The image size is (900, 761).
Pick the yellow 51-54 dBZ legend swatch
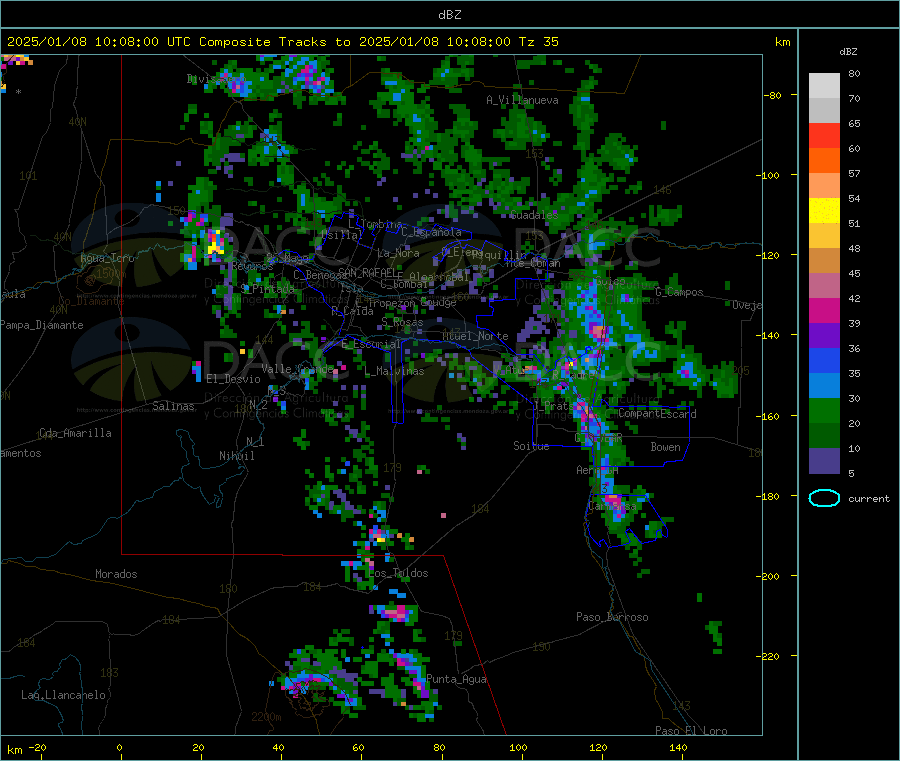(824, 211)
